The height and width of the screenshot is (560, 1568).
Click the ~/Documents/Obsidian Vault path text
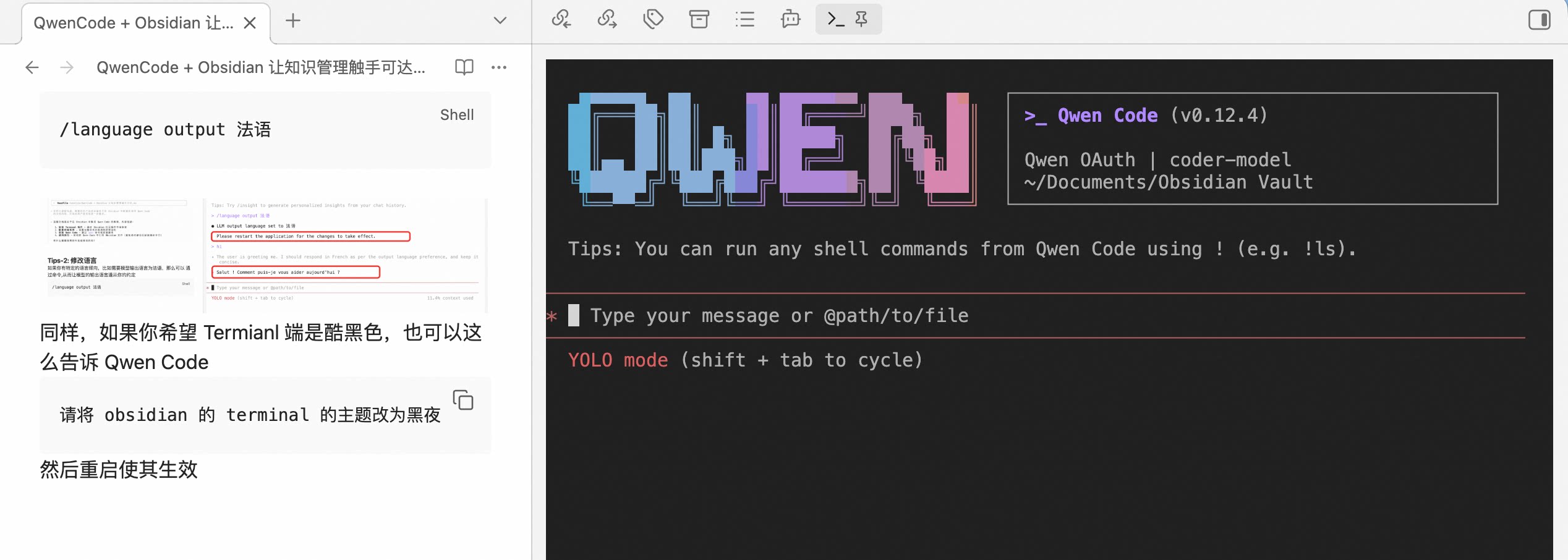tap(1169, 182)
